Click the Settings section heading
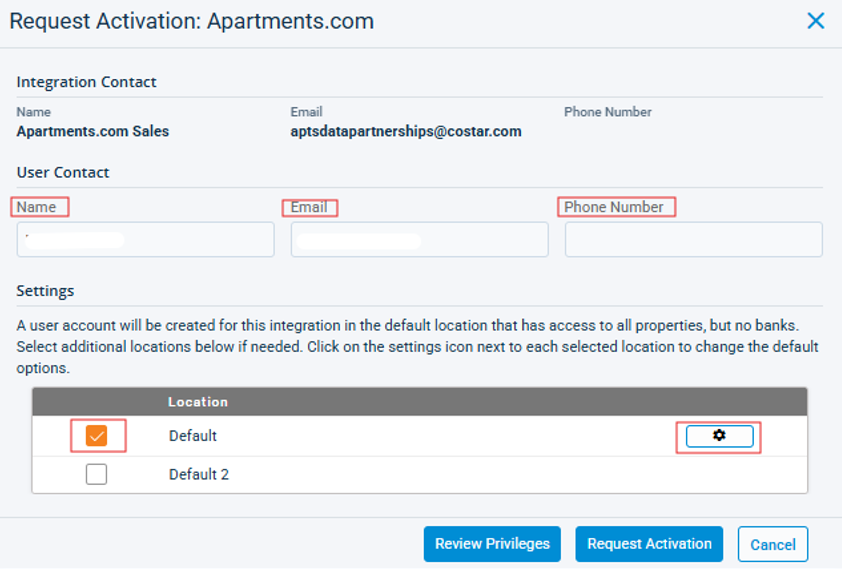This screenshot has width=842, height=569. [x=45, y=291]
